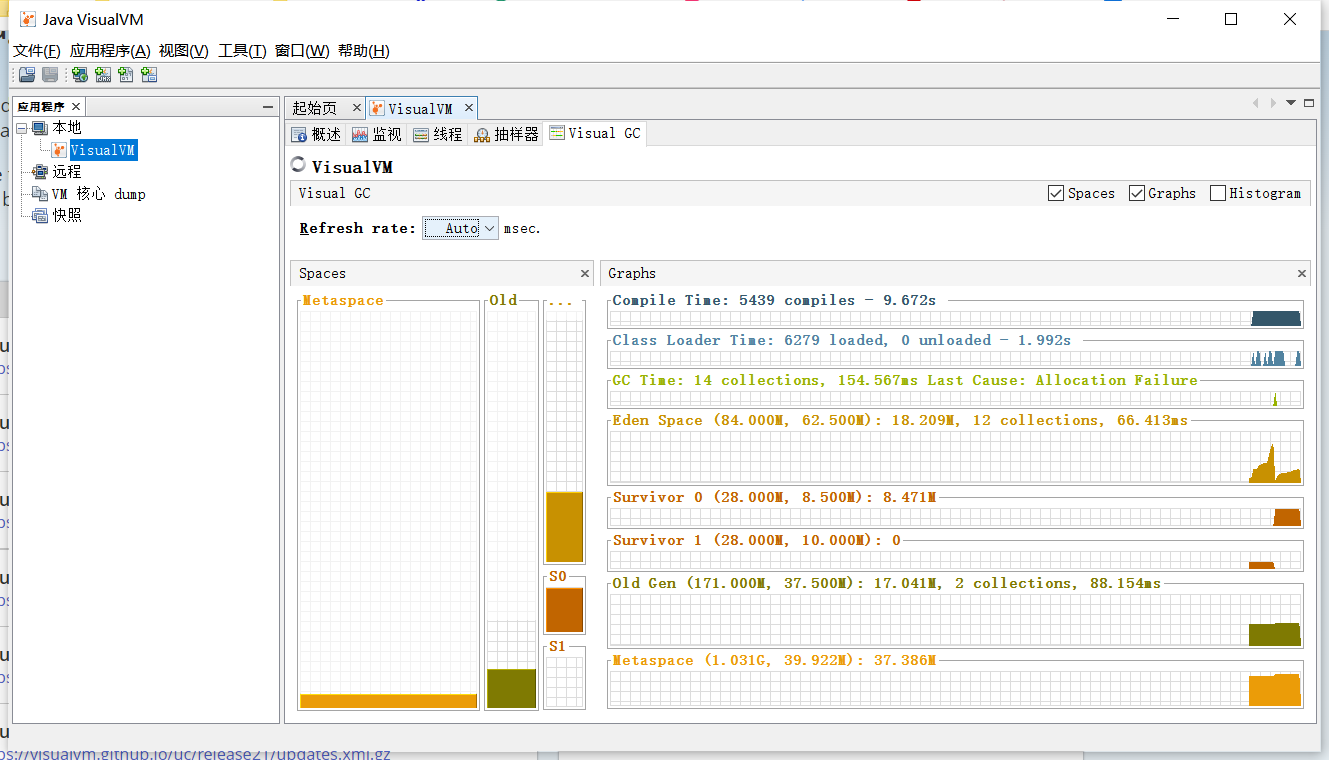Viewport: 1329px width, 760px height.
Task: Close the 应用程序 panel tab
Action: (x=75, y=107)
